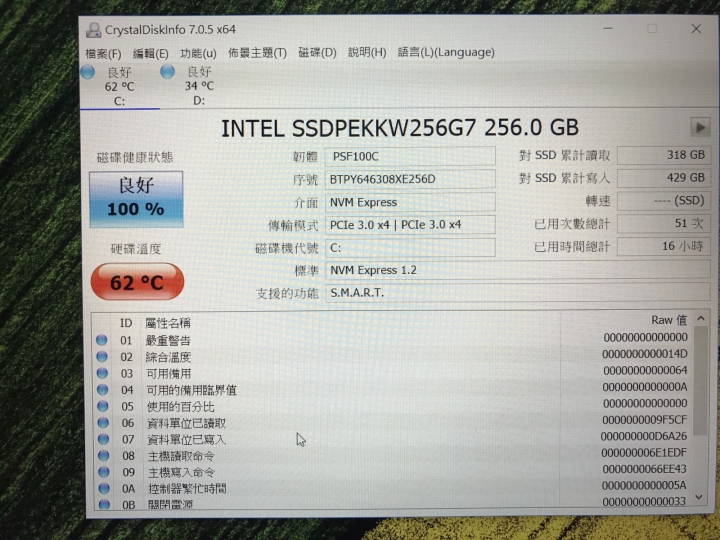Viewport: 720px width, 540px height.
Task: Open the 語言(L)(Language) menu
Action: (x=446, y=52)
